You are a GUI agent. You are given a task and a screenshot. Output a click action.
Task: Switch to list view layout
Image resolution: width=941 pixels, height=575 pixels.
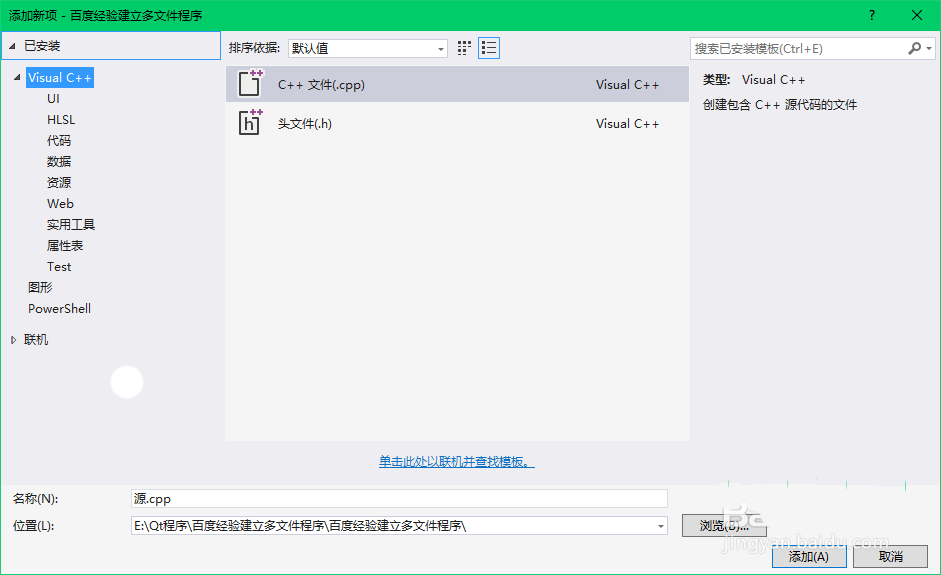(489, 48)
